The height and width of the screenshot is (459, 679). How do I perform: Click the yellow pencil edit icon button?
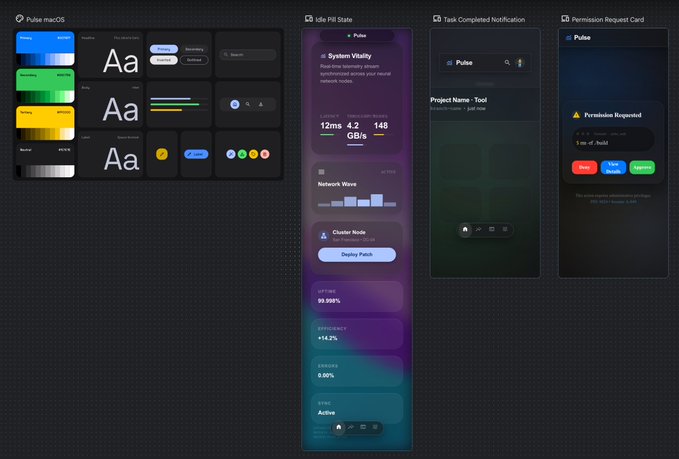162,154
